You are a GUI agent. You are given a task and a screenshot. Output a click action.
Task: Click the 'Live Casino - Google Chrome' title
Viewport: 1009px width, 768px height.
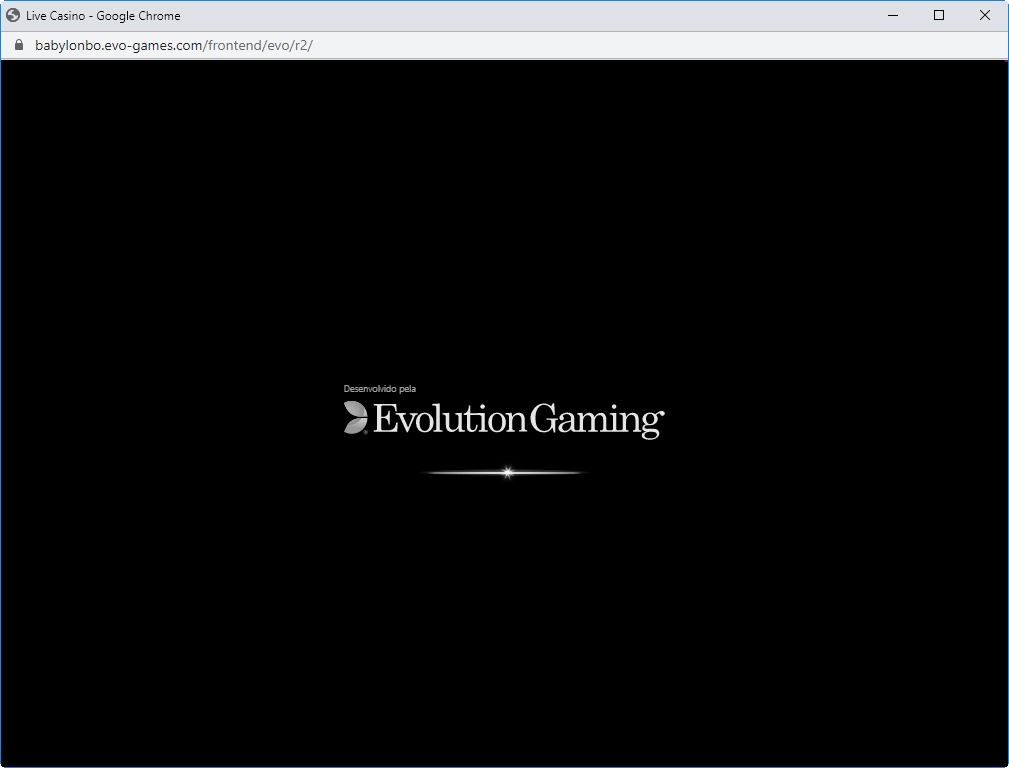[103, 15]
